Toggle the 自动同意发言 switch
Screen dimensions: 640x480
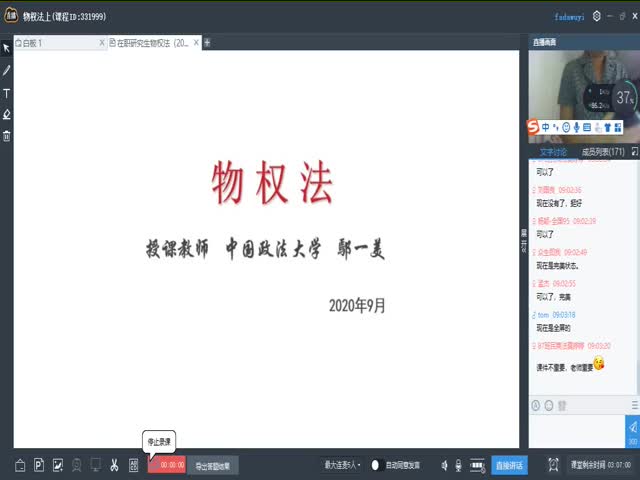(376, 465)
